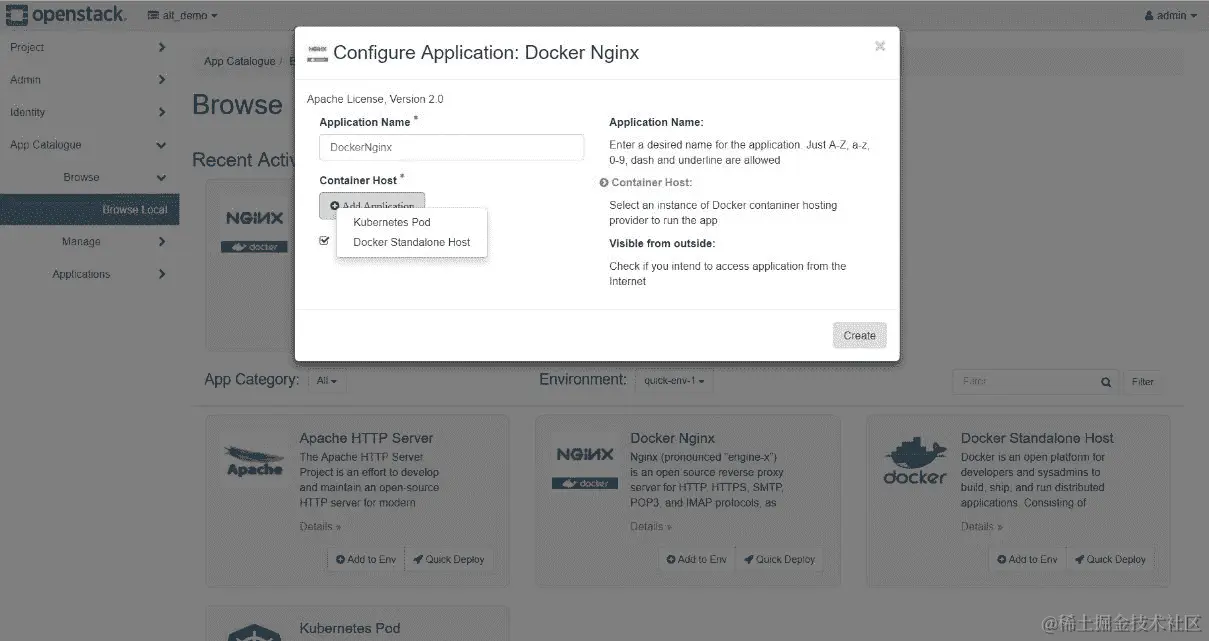Expand the Admin sidebar section

click(90, 80)
